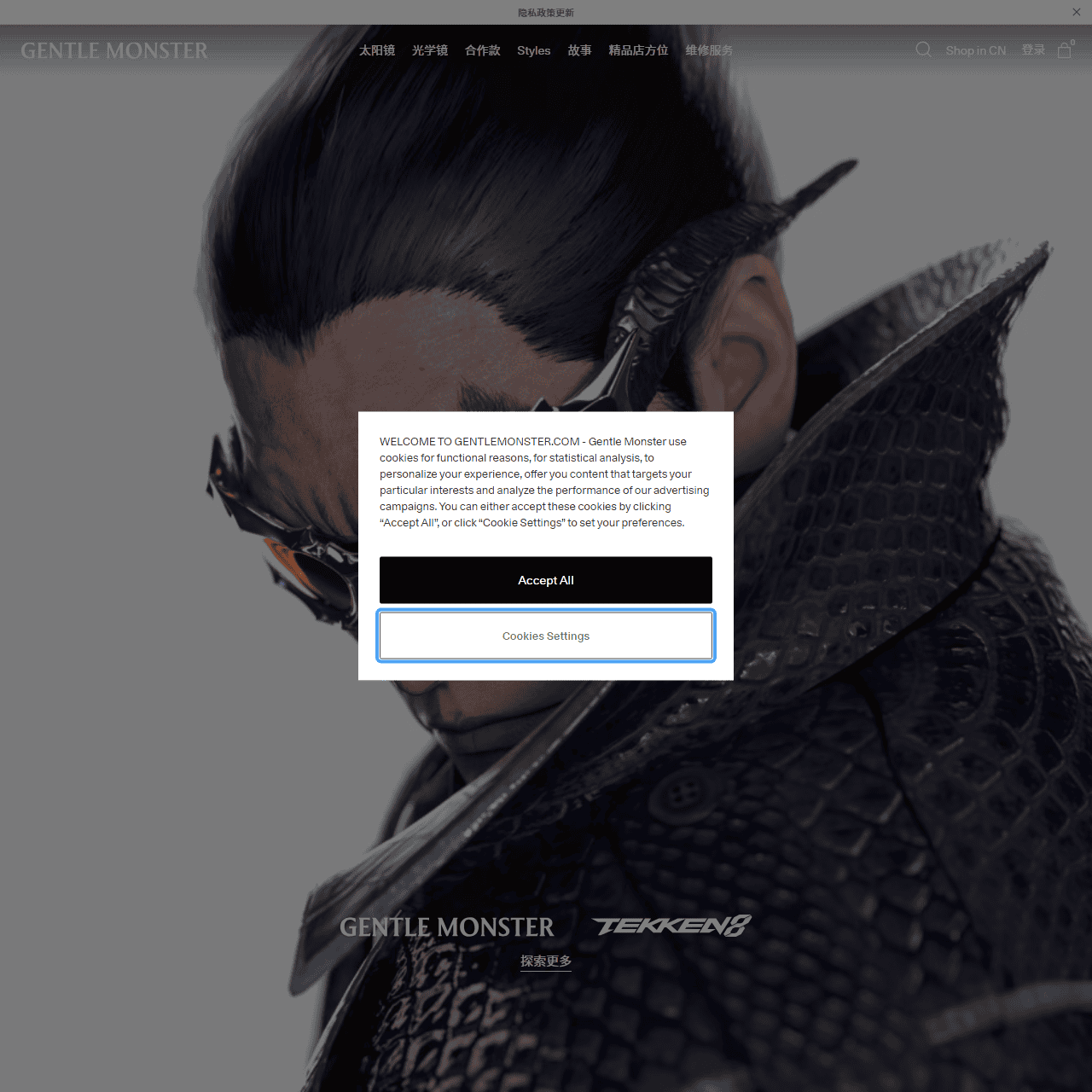1092x1092 pixels.
Task: Click the Gentle Monster hero campaign logo
Action: tap(447, 926)
